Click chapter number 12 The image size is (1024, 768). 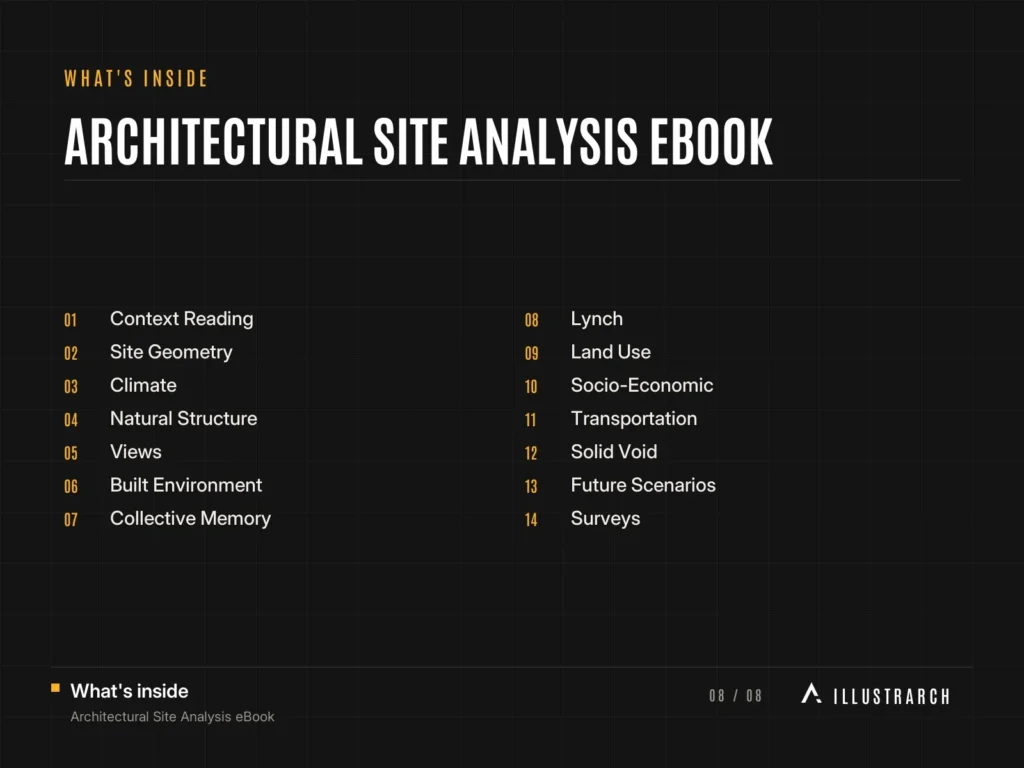coord(531,453)
